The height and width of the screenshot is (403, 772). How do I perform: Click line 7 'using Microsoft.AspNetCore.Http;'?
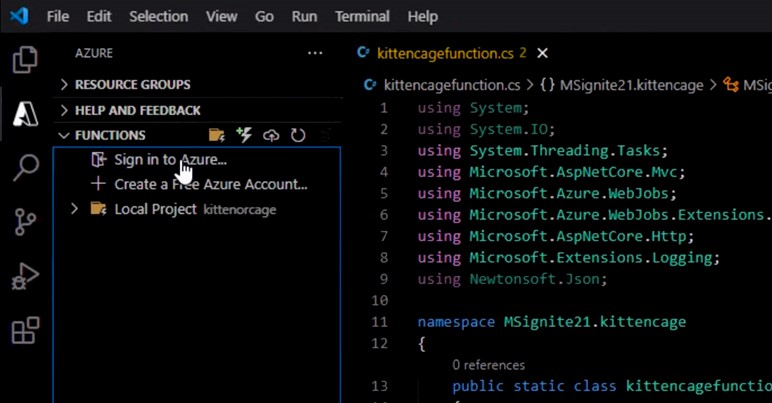pyautogui.click(x=556, y=236)
